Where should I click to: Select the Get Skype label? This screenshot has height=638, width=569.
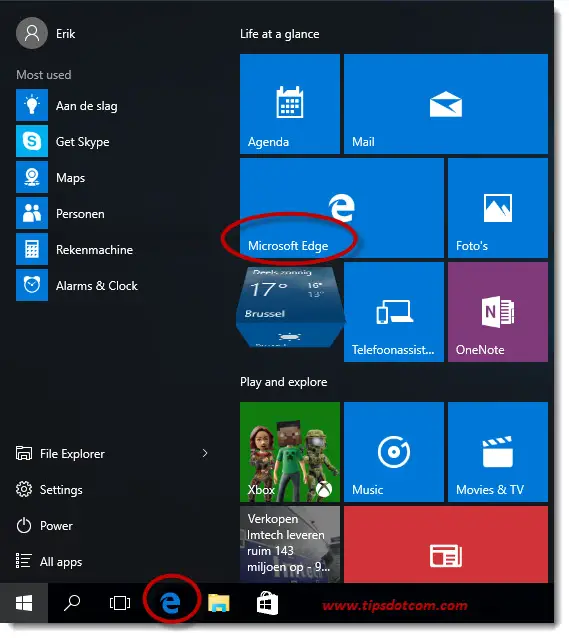(x=83, y=142)
